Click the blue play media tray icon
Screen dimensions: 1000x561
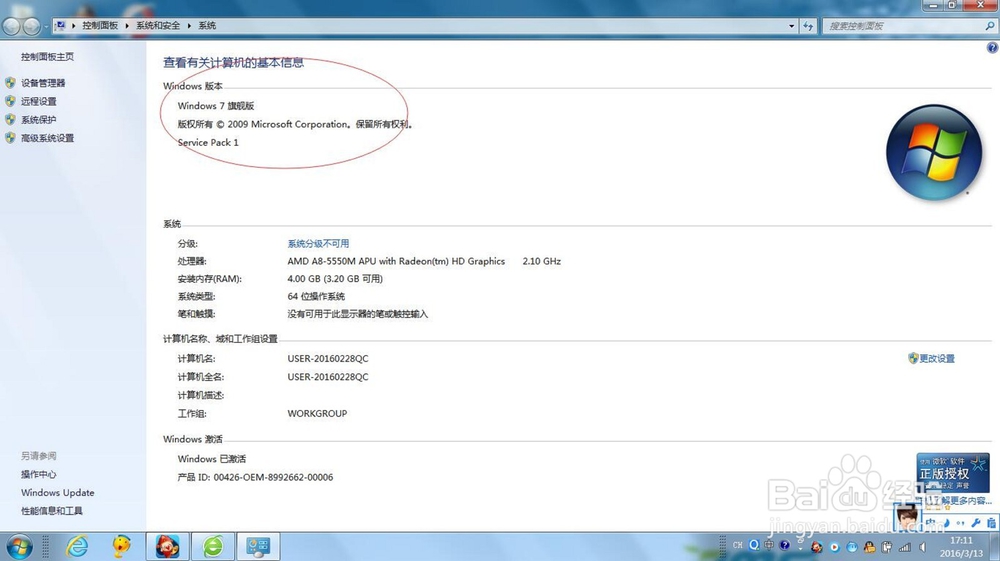(x=834, y=547)
